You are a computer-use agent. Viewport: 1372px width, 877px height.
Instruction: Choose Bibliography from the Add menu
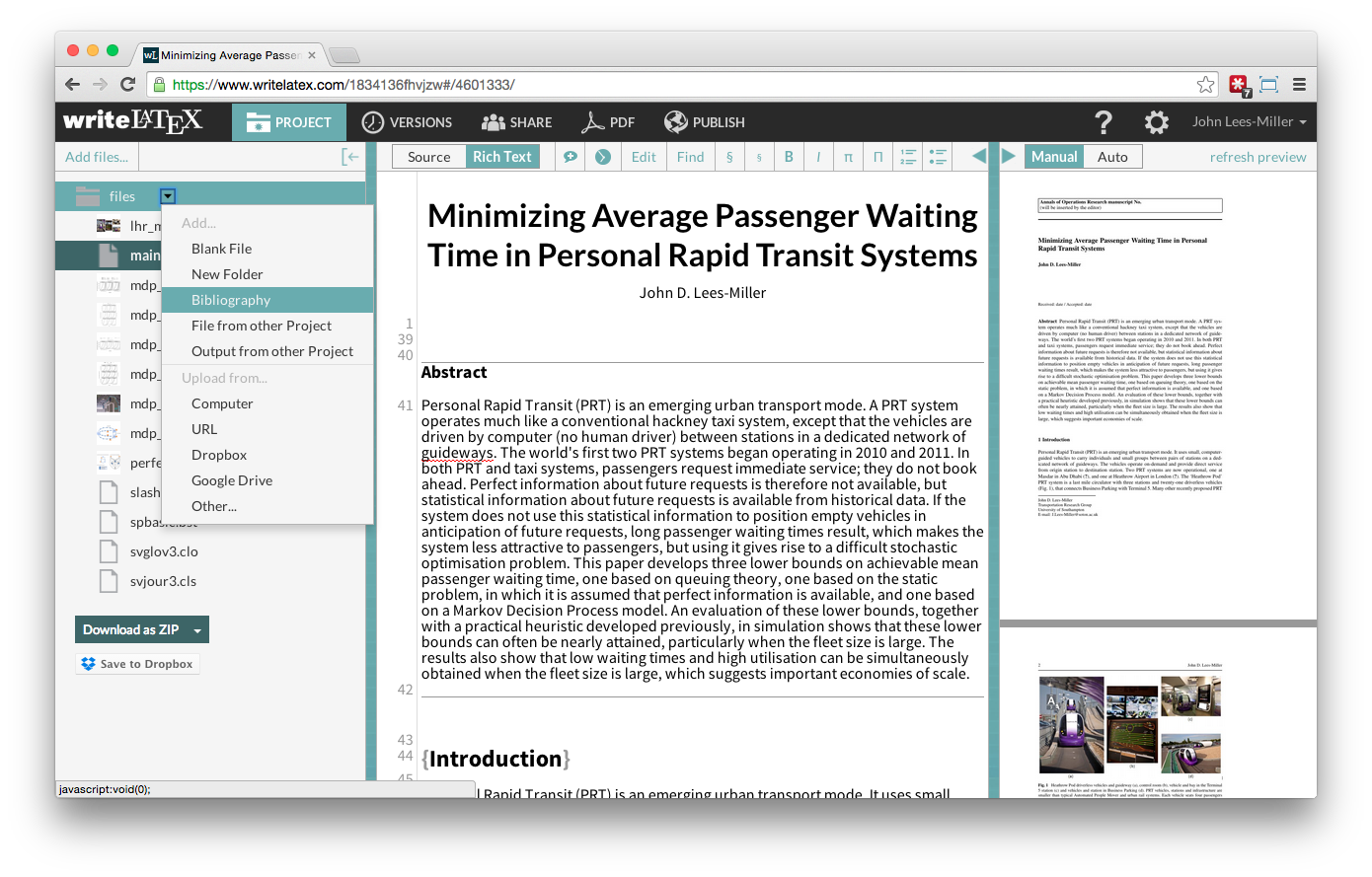[x=231, y=300]
